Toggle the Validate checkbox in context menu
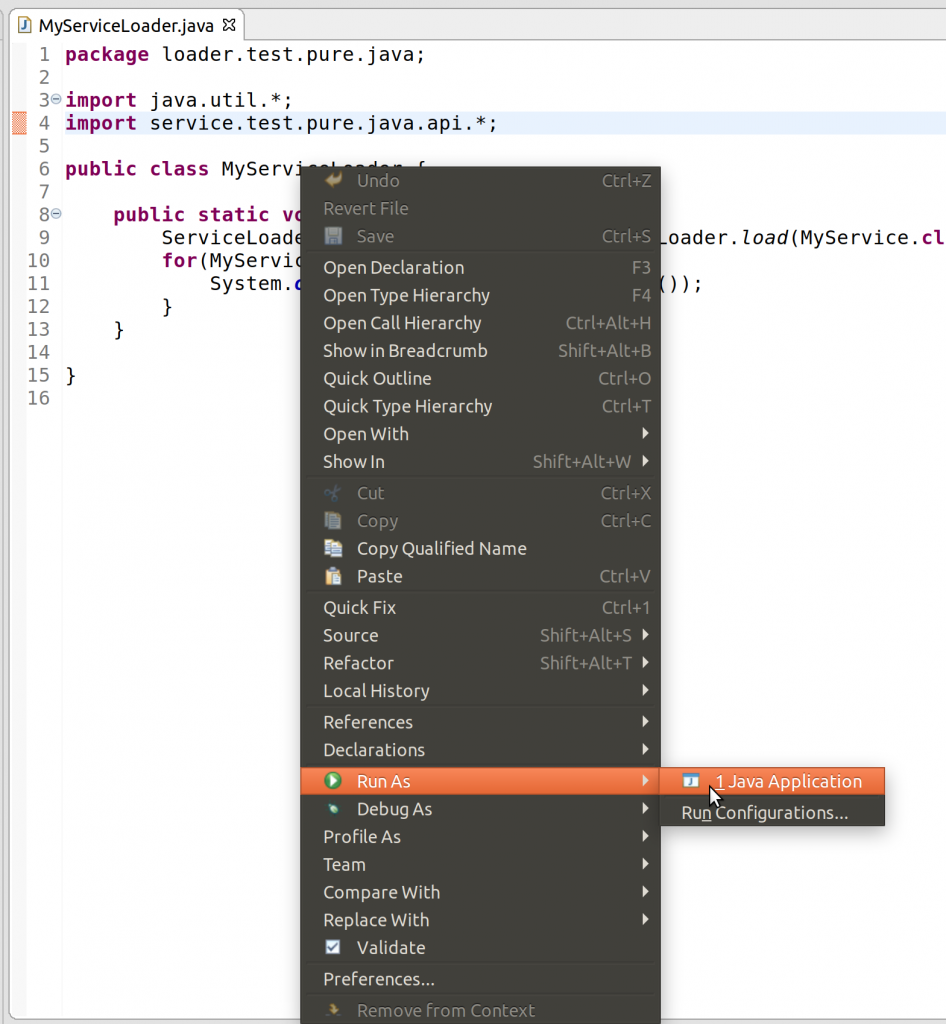 point(333,947)
